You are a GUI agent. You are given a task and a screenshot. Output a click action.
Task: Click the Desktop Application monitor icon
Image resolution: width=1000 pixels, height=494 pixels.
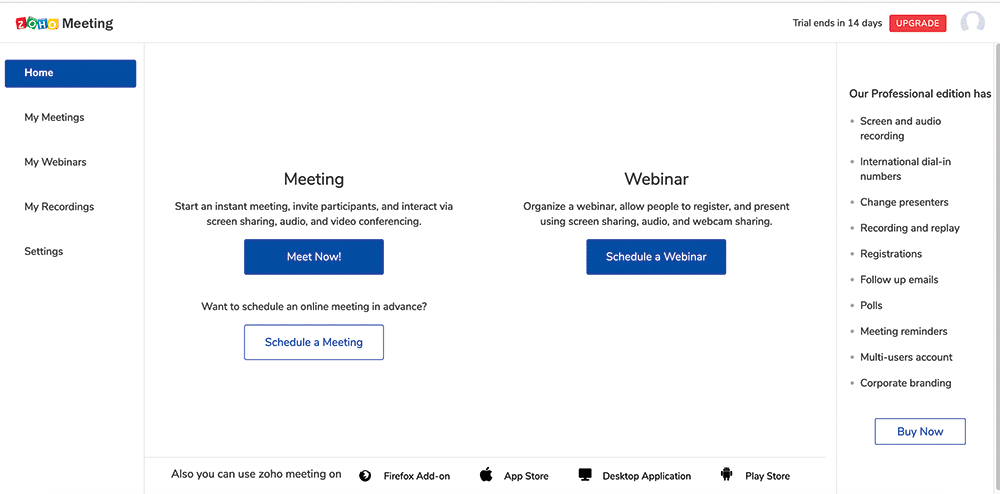[585, 475]
